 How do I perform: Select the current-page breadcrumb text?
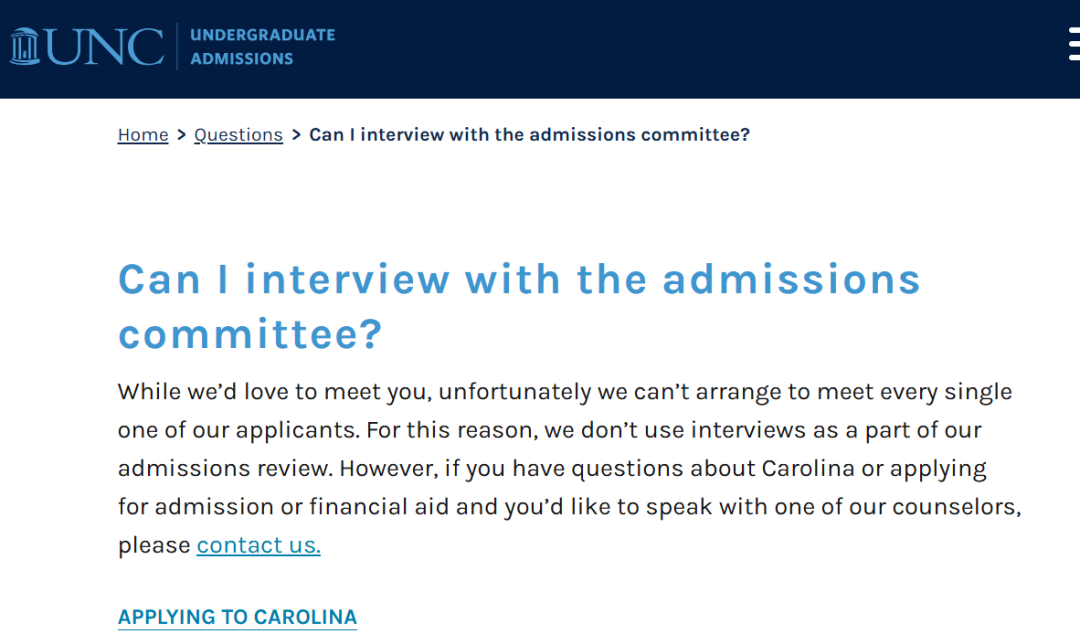coord(529,135)
